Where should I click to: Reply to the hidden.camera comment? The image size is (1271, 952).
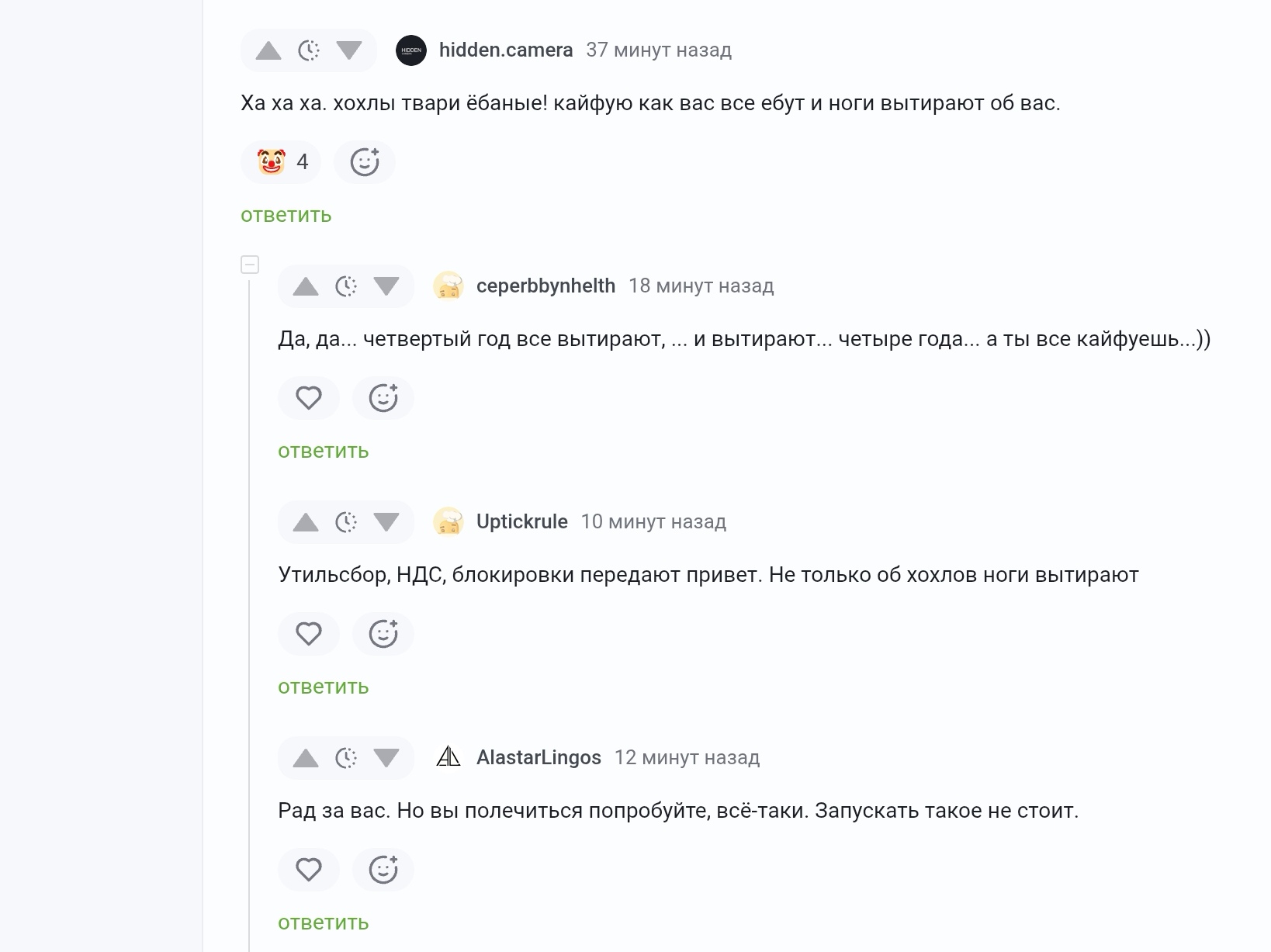286,216
